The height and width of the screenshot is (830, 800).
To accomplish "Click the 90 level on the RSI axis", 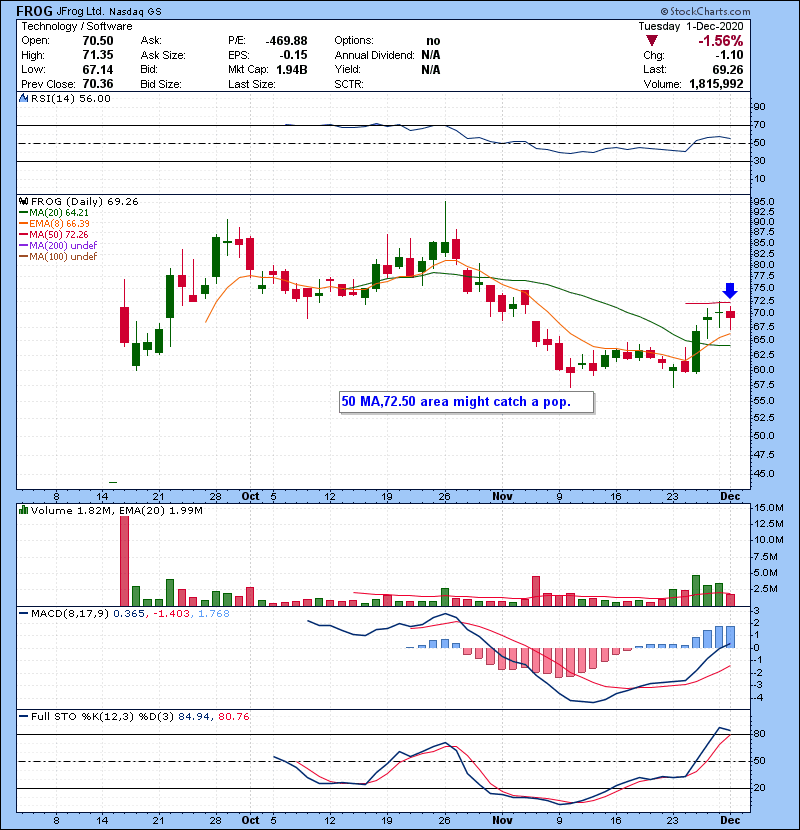I will point(760,107).
